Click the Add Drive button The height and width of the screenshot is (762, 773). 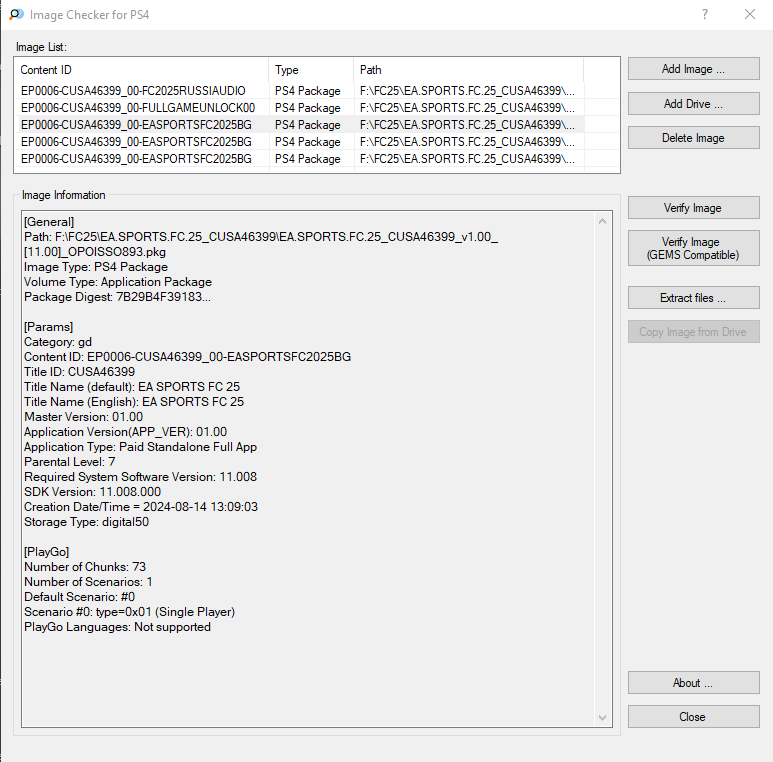tap(693, 104)
